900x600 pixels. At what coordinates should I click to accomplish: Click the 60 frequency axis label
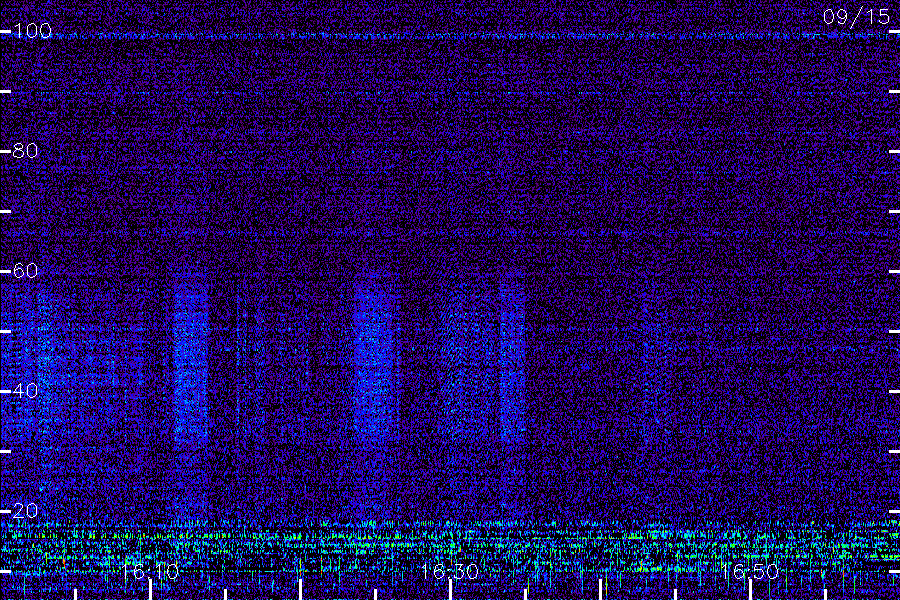[x=25, y=270]
